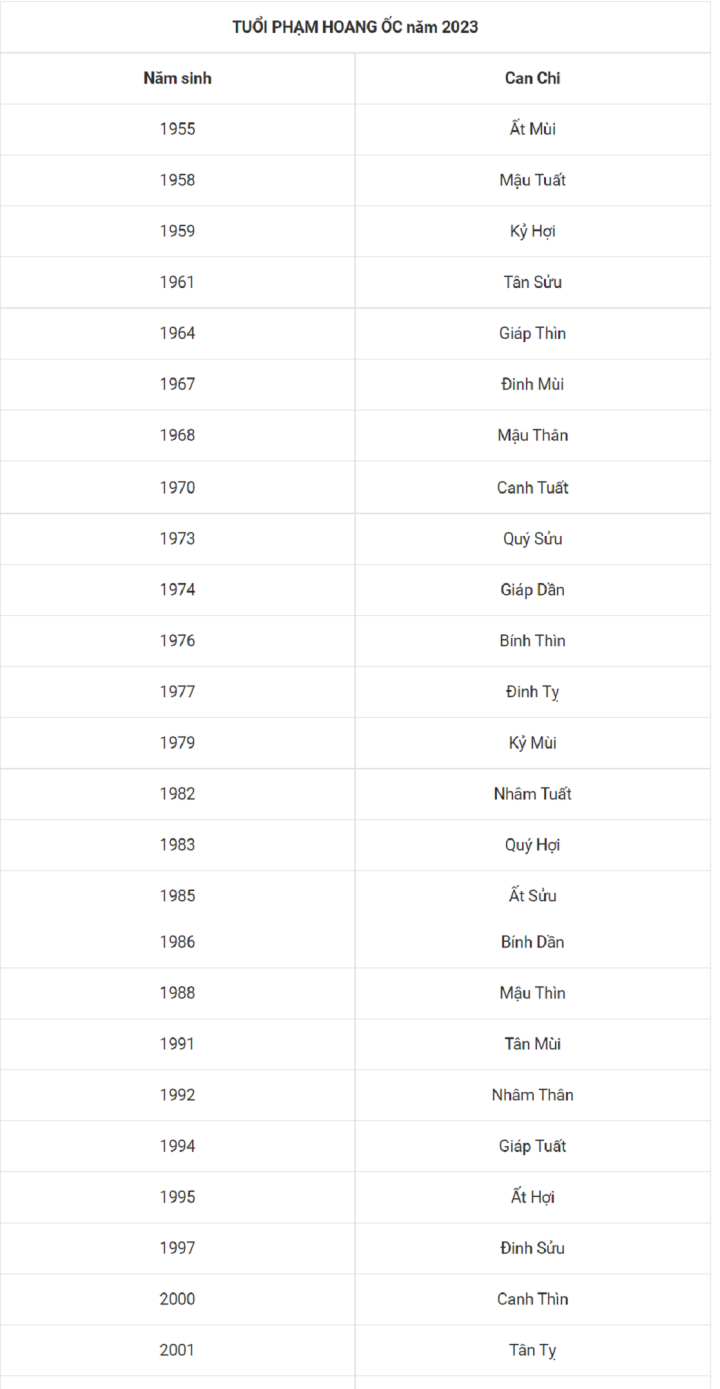This screenshot has width=720, height=1389.
Task: Select the year 1995 cell
Action: click(177, 1197)
